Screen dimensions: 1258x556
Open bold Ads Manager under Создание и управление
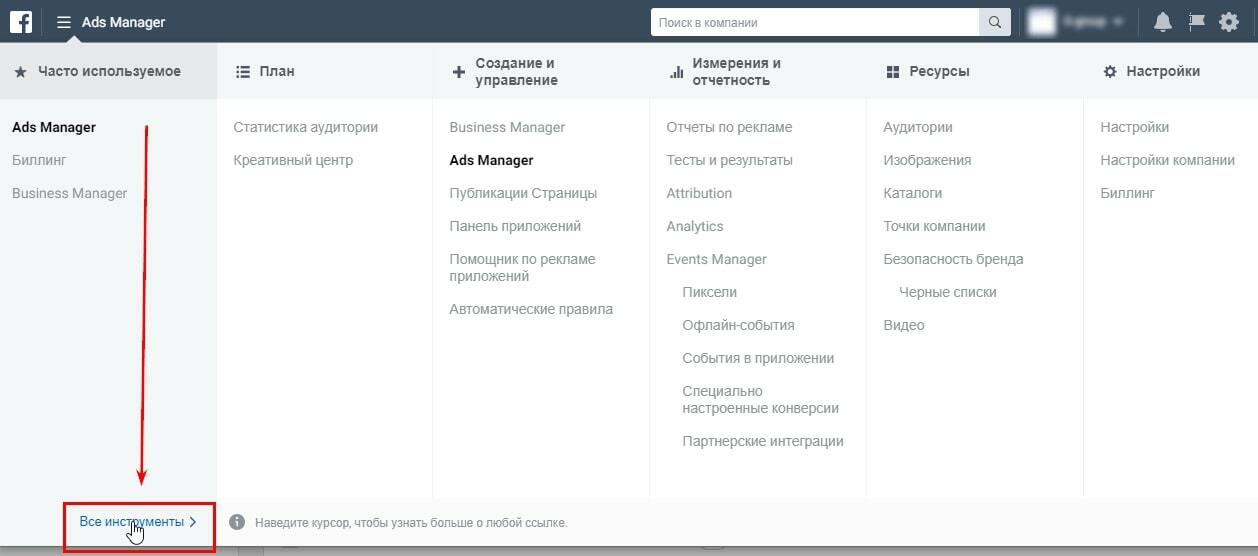pyautogui.click(x=491, y=160)
